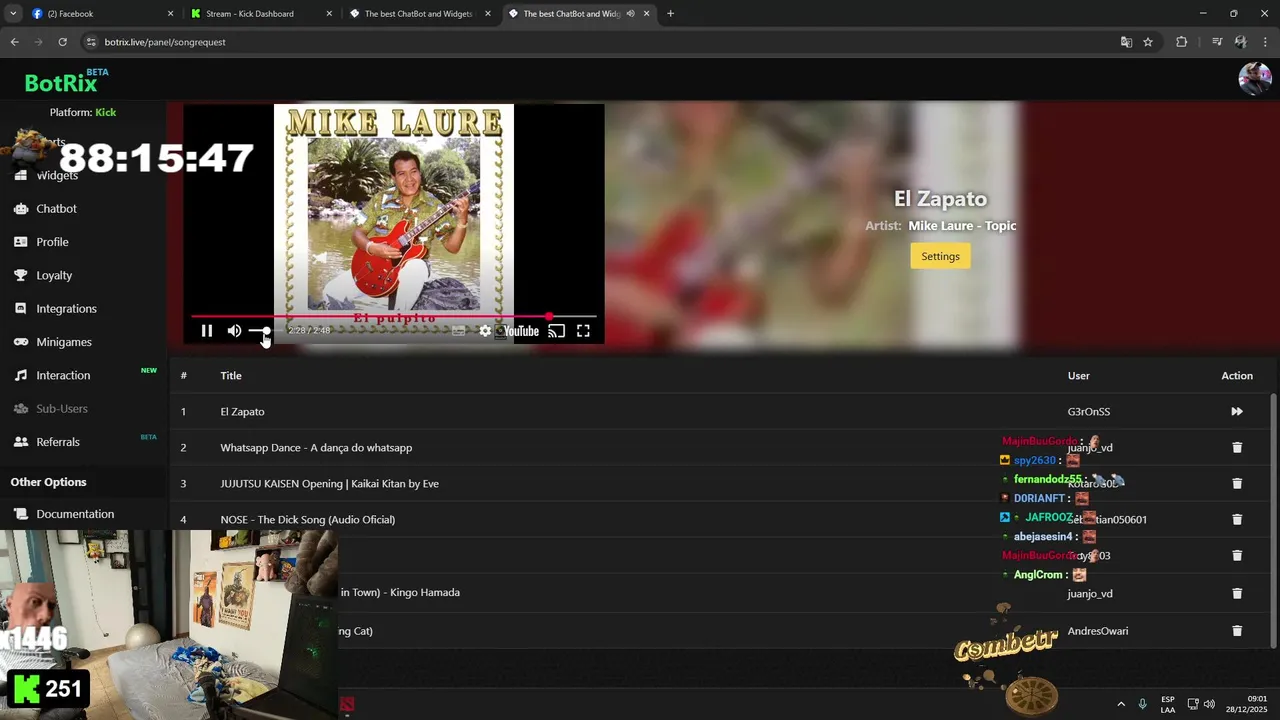This screenshot has width=1280, height=720.
Task: Skip the El Zapato song
Action: tap(1237, 411)
